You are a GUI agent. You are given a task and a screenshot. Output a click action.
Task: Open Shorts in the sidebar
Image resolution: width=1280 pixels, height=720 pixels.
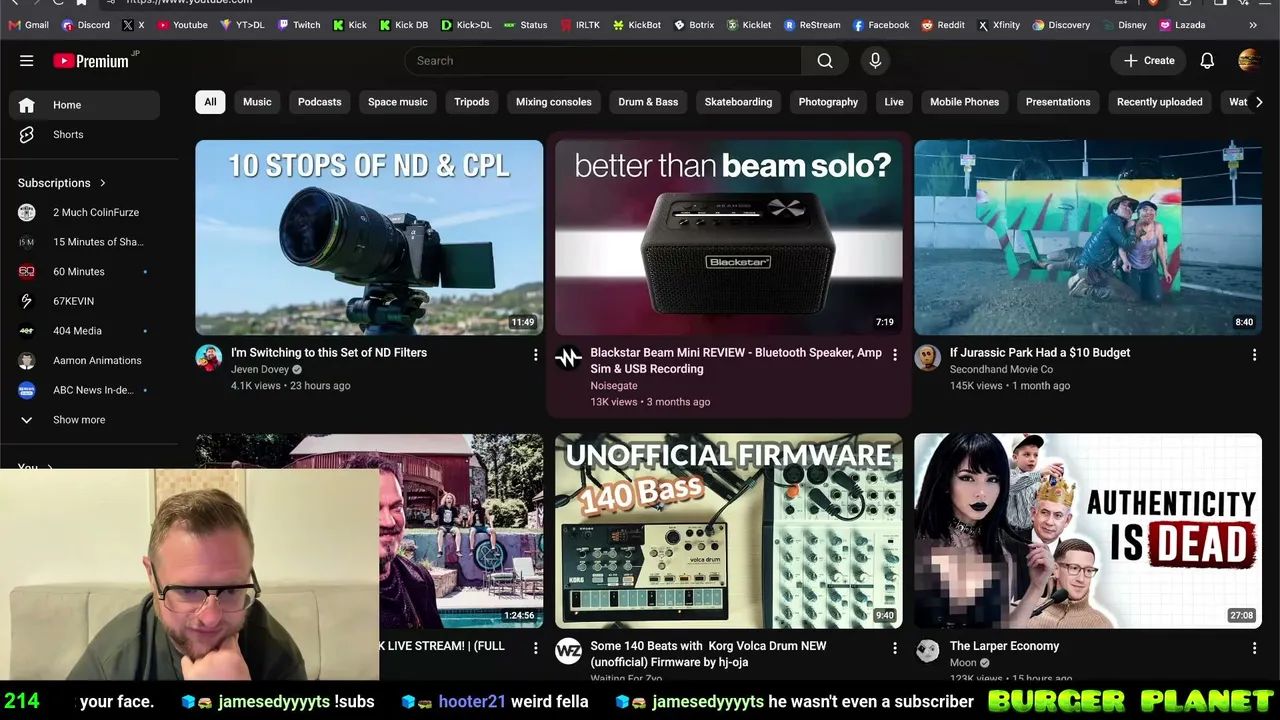tap(85, 134)
